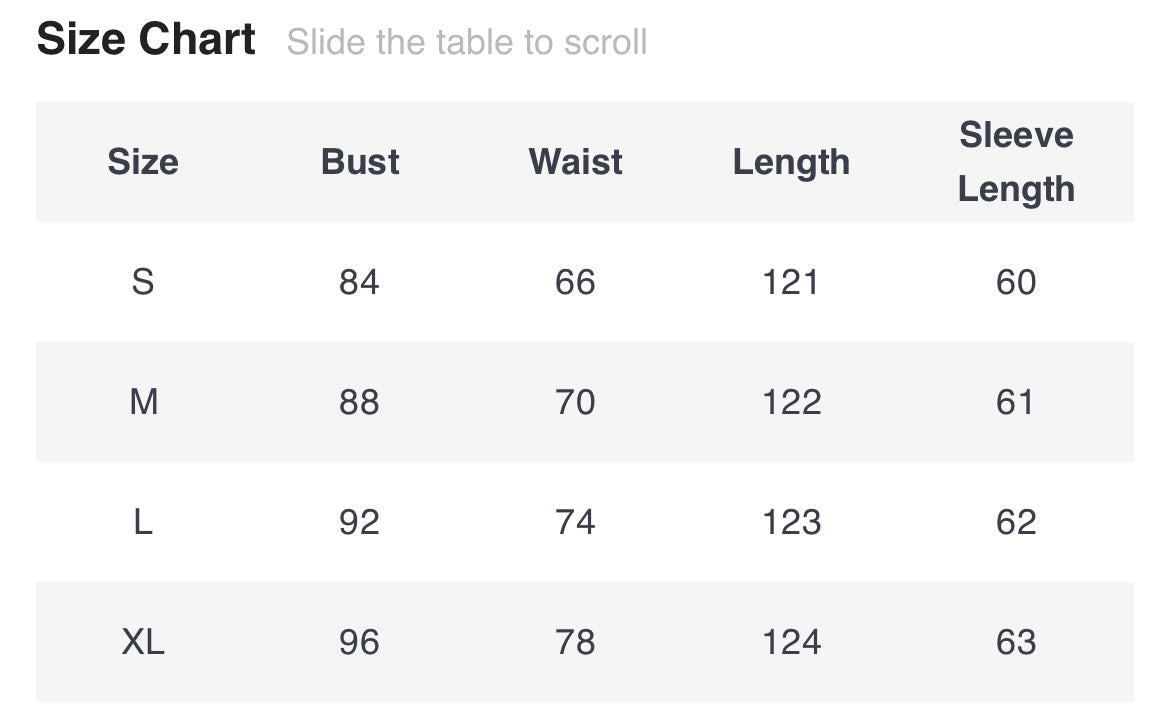Click sleeve length 60 in S row
Screen dimensions: 1170x721
click(1016, 282)
